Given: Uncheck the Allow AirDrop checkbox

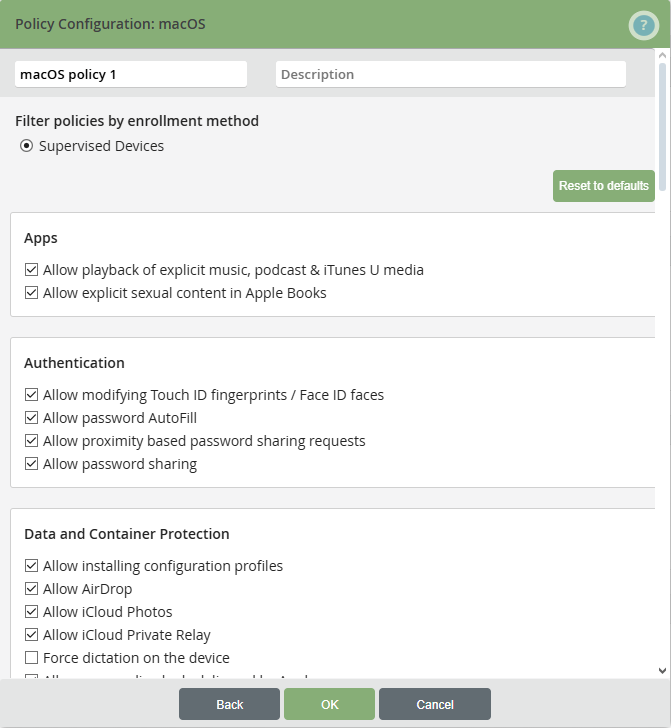Looking at the screenshot, I should pos(32,589).
